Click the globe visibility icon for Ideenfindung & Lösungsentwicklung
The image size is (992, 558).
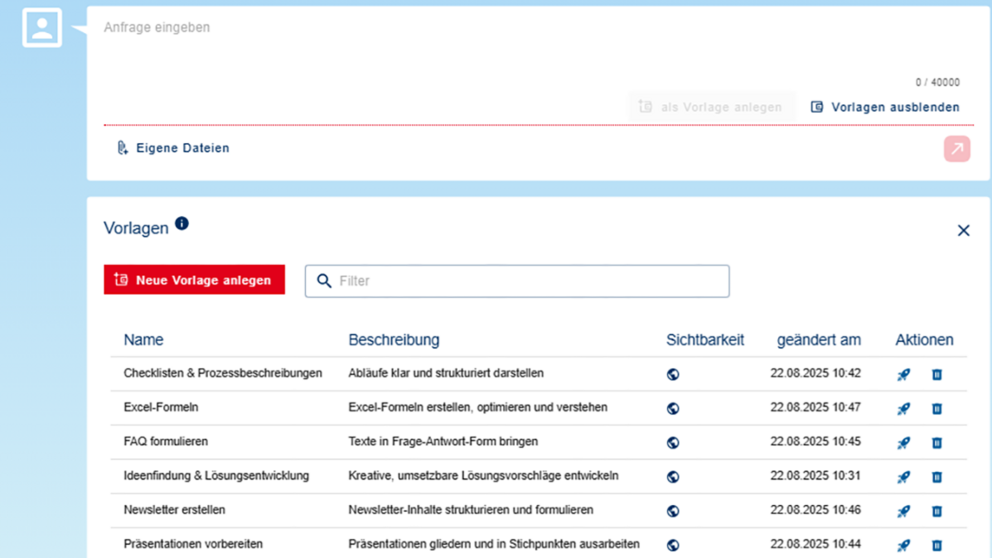tap(673, 477)
